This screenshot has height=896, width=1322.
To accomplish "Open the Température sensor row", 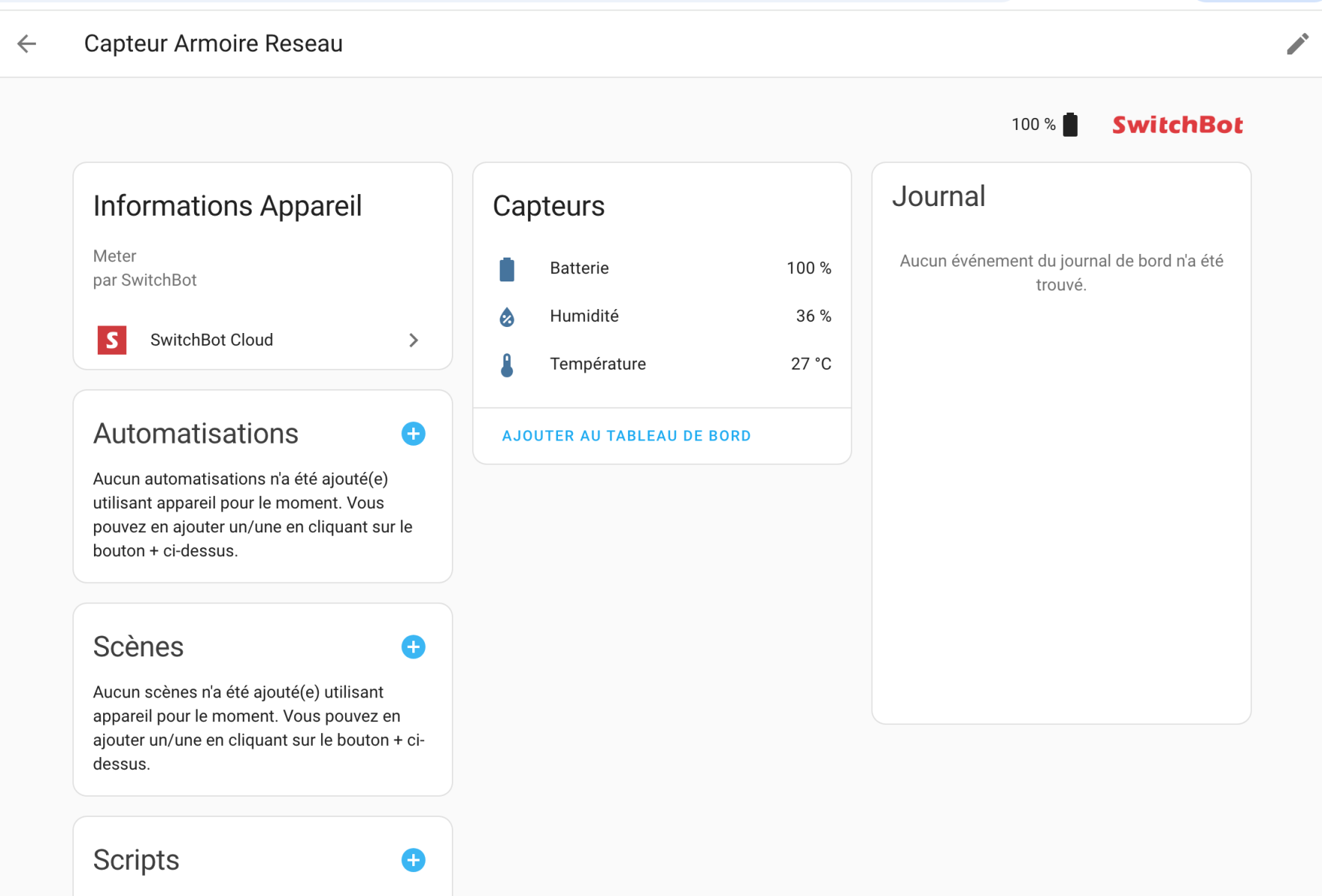I will [x=662, y=364].
